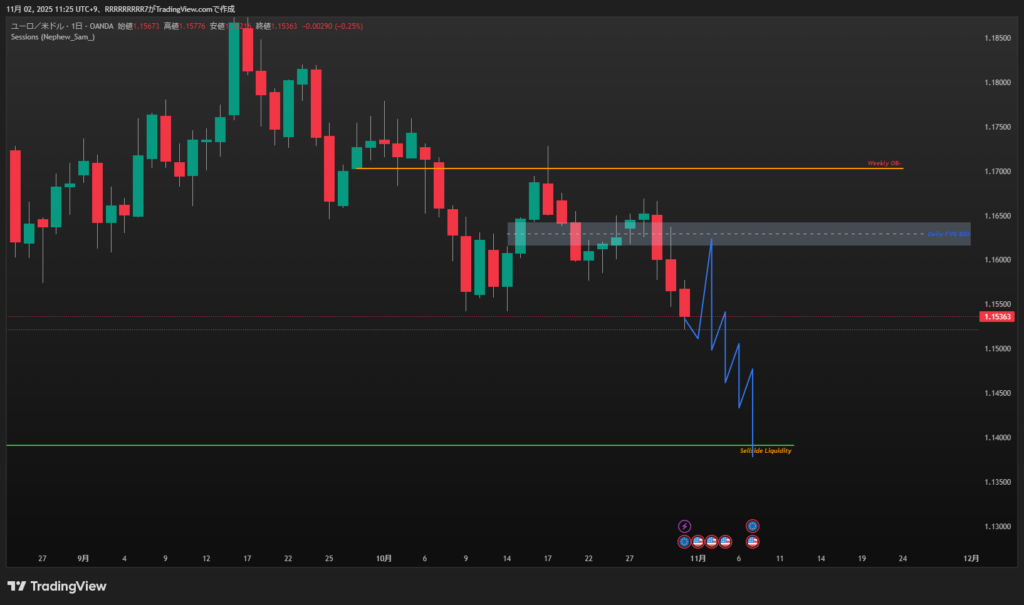1024x605 pixels.
Task: Select the Daily FVG BISI label
Action: (948, 234)
